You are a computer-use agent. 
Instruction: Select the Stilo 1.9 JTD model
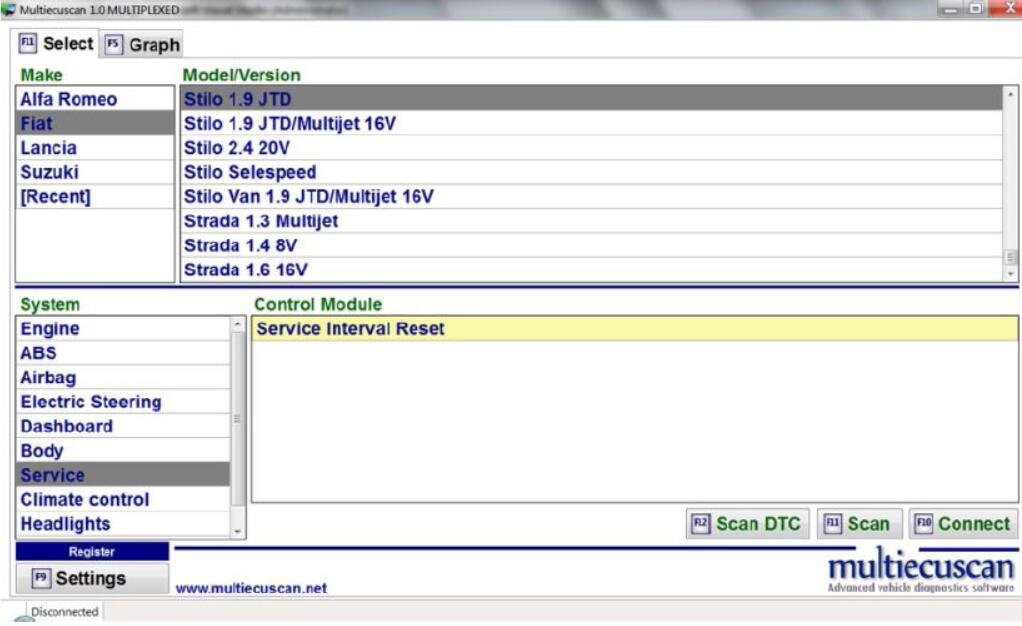[591, 99]
